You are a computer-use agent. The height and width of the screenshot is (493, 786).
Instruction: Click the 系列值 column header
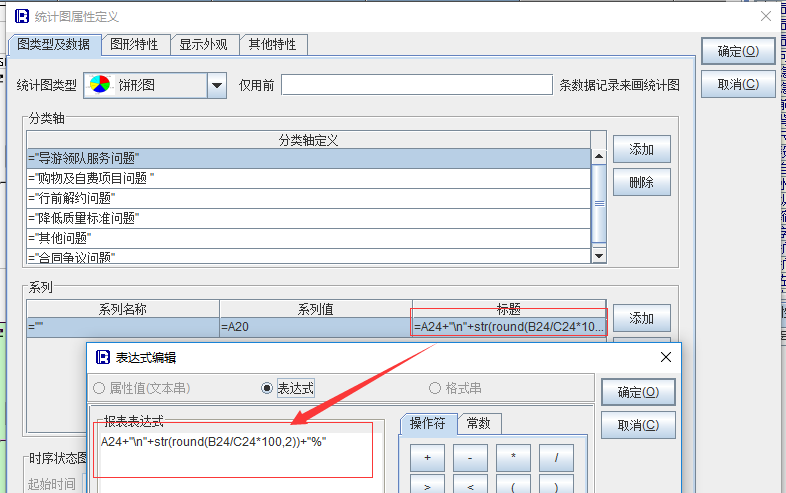316,309
